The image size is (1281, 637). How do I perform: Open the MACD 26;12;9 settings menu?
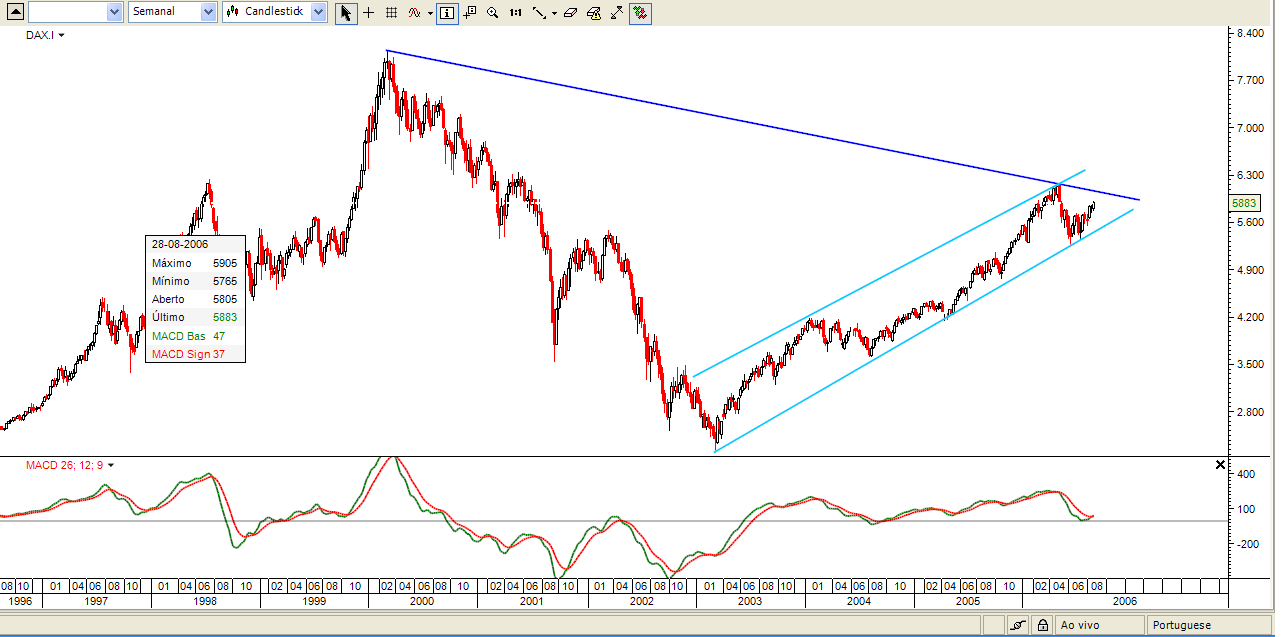coord(110,465)
